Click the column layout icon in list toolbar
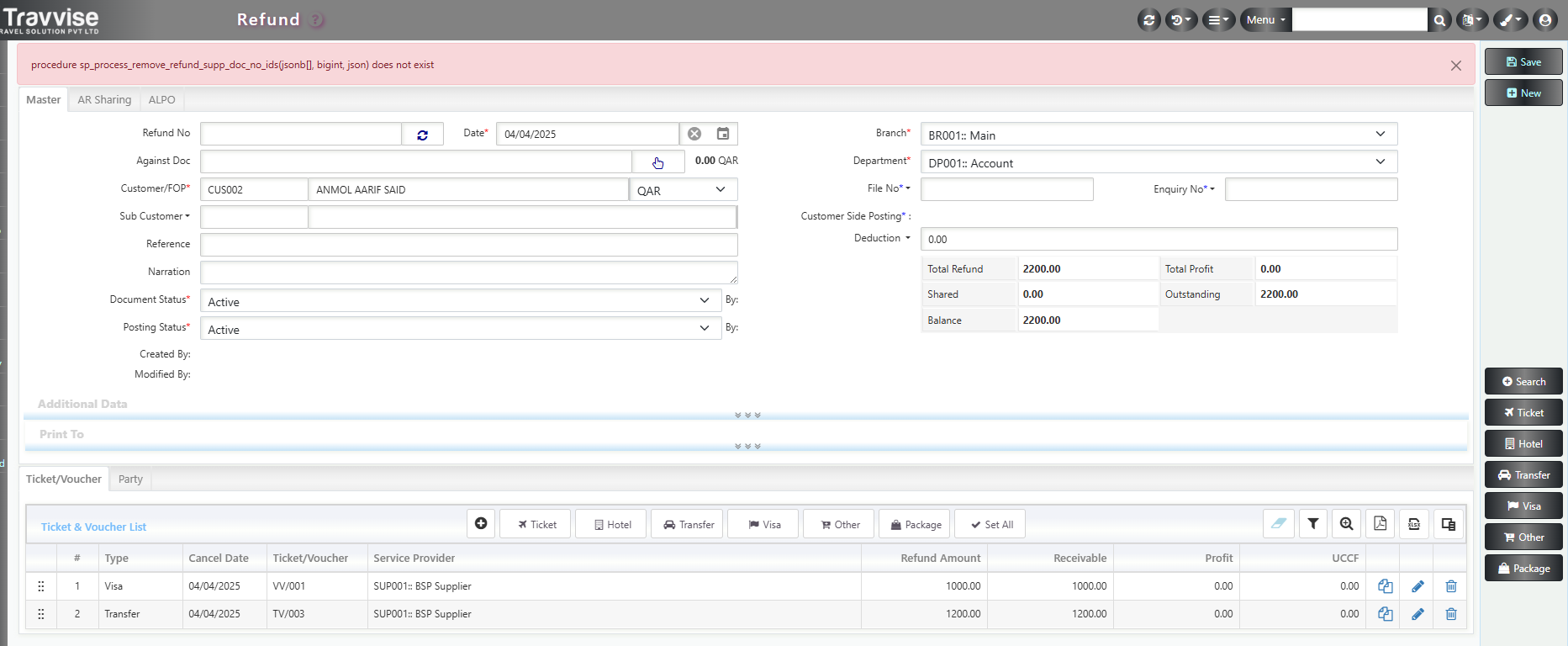This screenshot has width=1568, height=646. 1448,524
